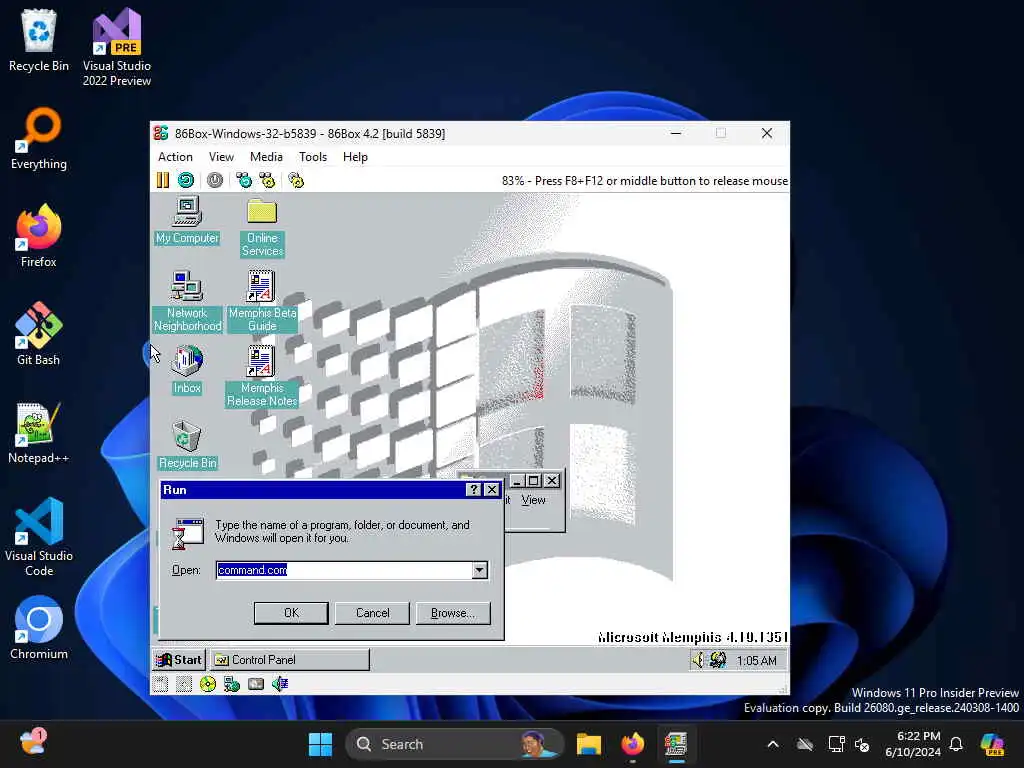Click the Run dialog help question mark button
This screenshot has width=1024, height=768.
(x=473, y=490)
